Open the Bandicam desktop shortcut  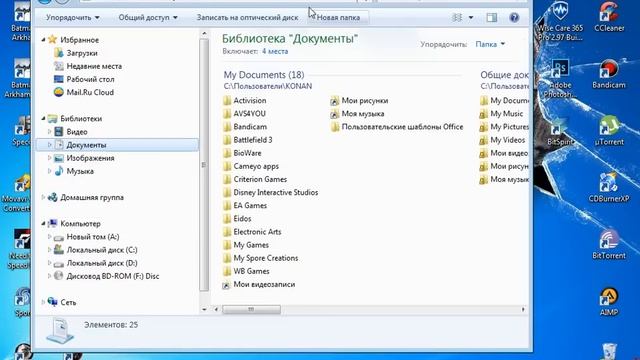[x=609, y=74]
